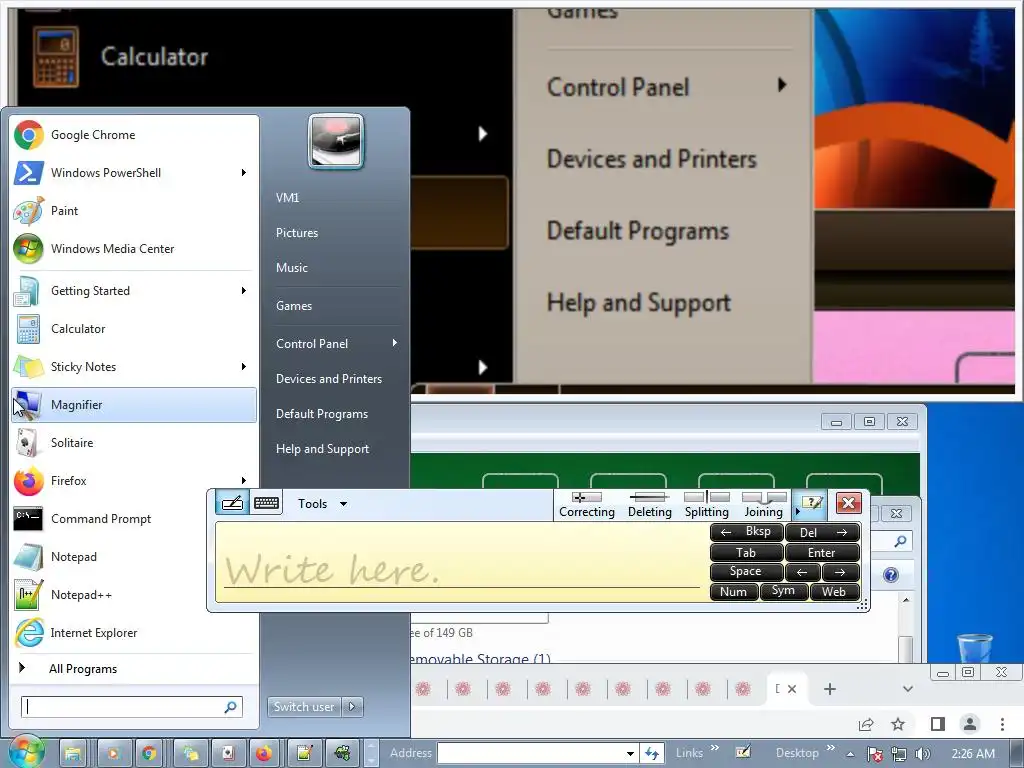Image resolution: width=1024 pixels, height=768 pixels.
Task: Open Paint from the Start menu
Action: 134,211
